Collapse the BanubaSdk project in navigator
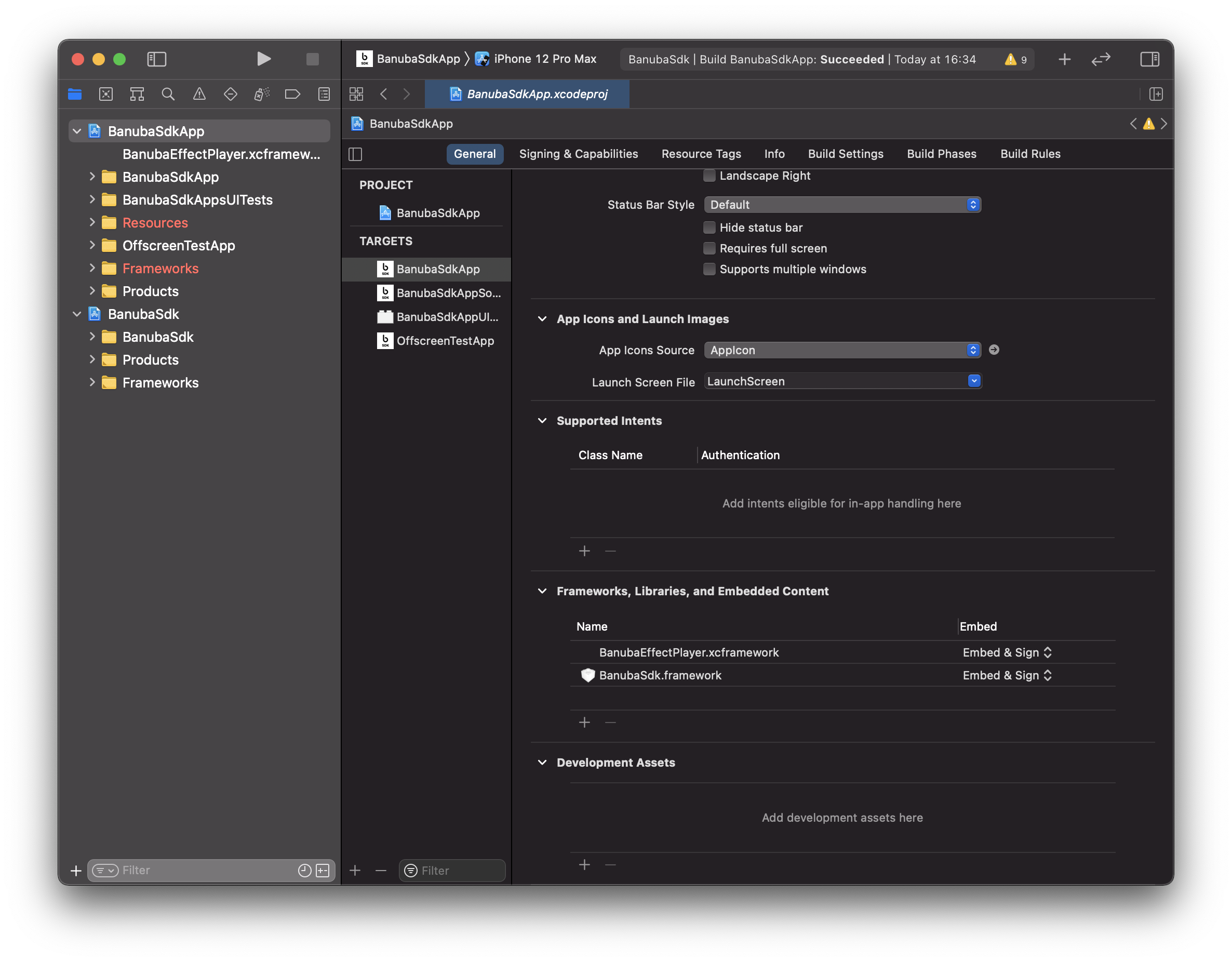Viewport: 1232px width, 962px height. [77, 314]
